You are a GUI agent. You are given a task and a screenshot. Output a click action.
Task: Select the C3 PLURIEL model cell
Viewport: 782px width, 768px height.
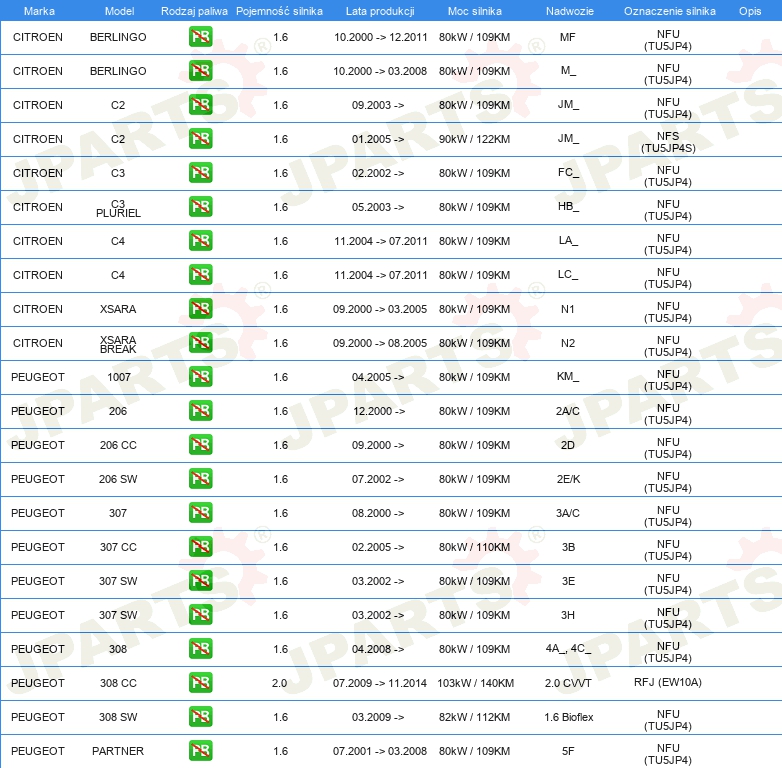pyautogui.click(x=118, y=208)
